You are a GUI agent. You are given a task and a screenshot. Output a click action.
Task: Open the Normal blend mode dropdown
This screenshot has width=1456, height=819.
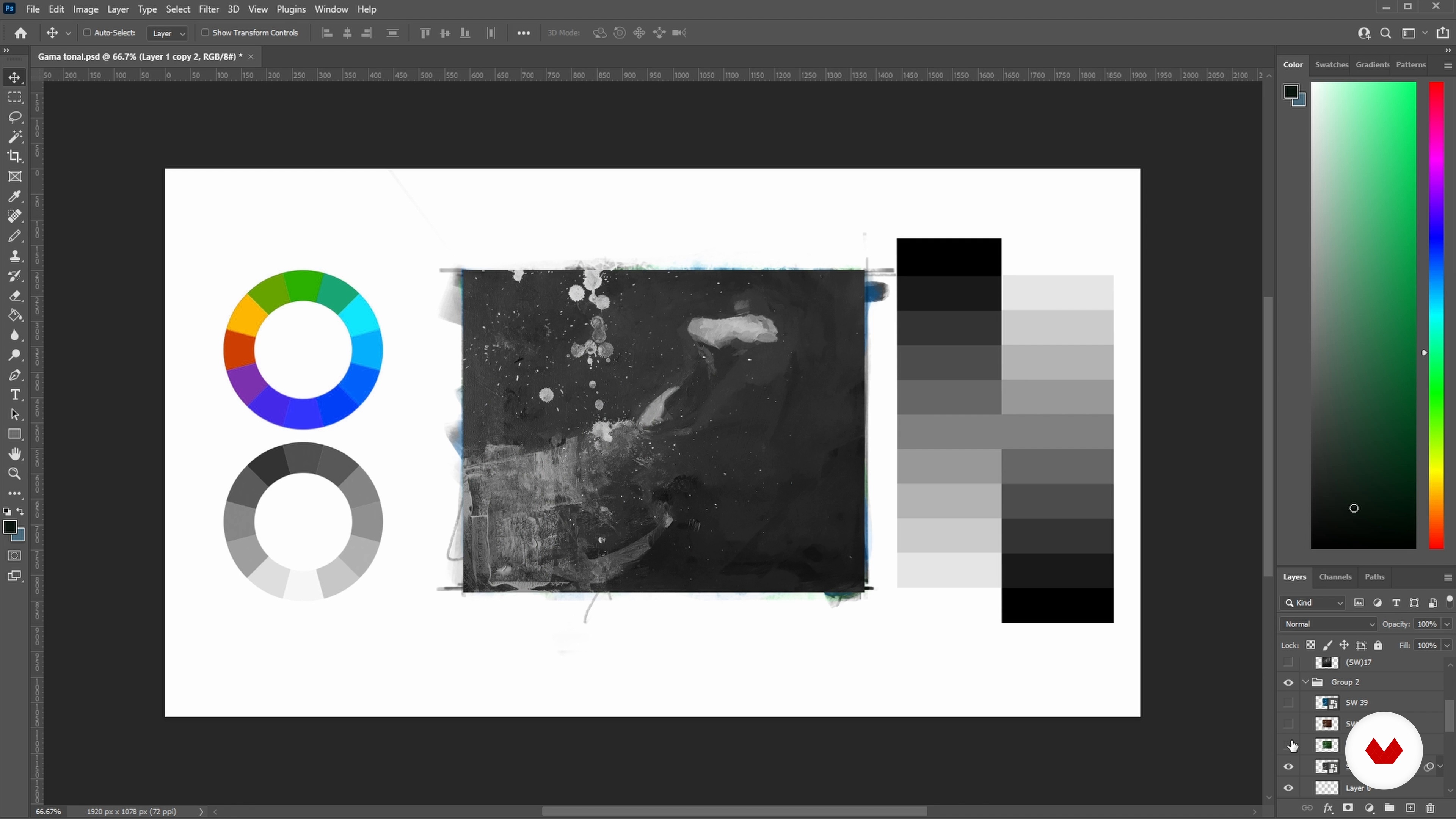click(1328, 624)
